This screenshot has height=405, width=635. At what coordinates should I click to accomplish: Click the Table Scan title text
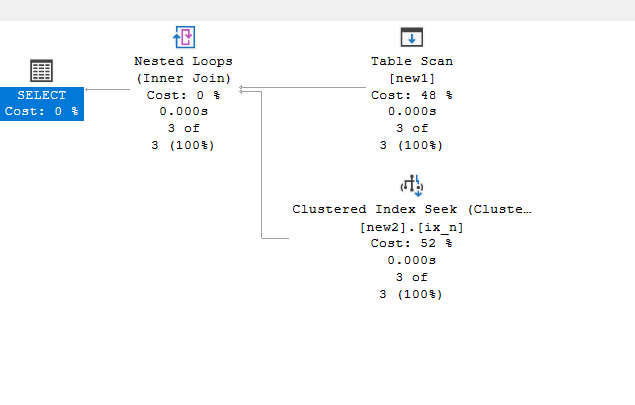(412, 61)
